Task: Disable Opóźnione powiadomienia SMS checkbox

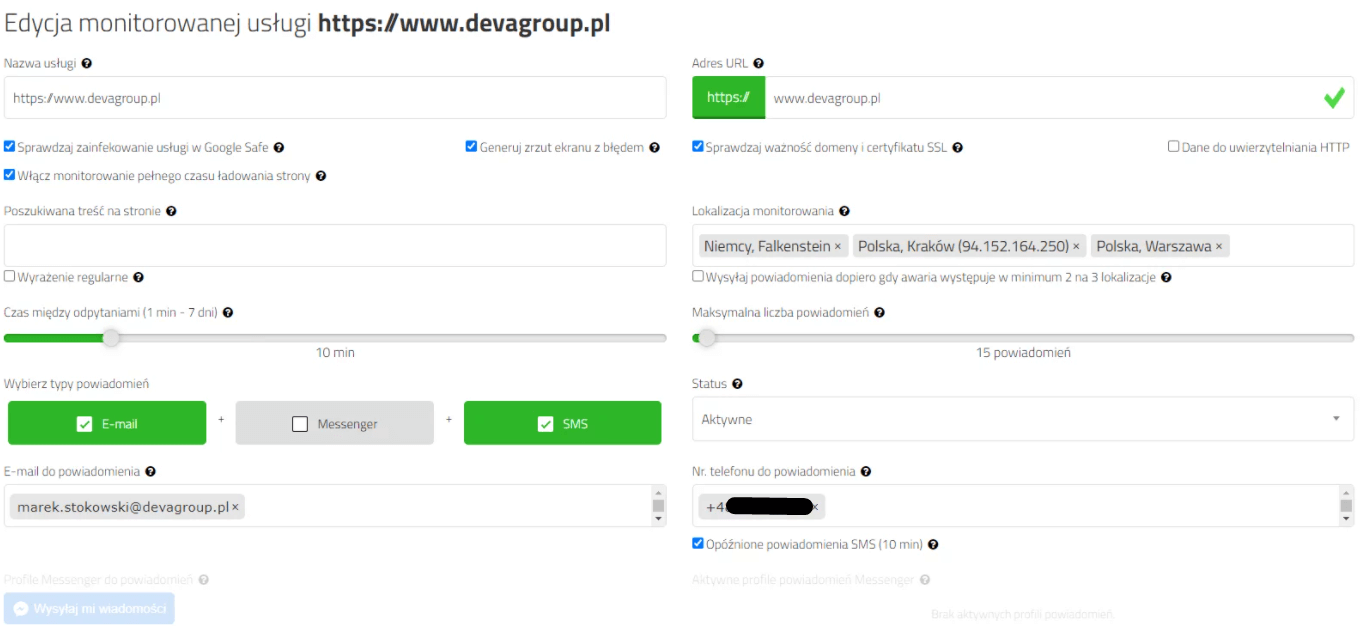Action: (698, 544)
